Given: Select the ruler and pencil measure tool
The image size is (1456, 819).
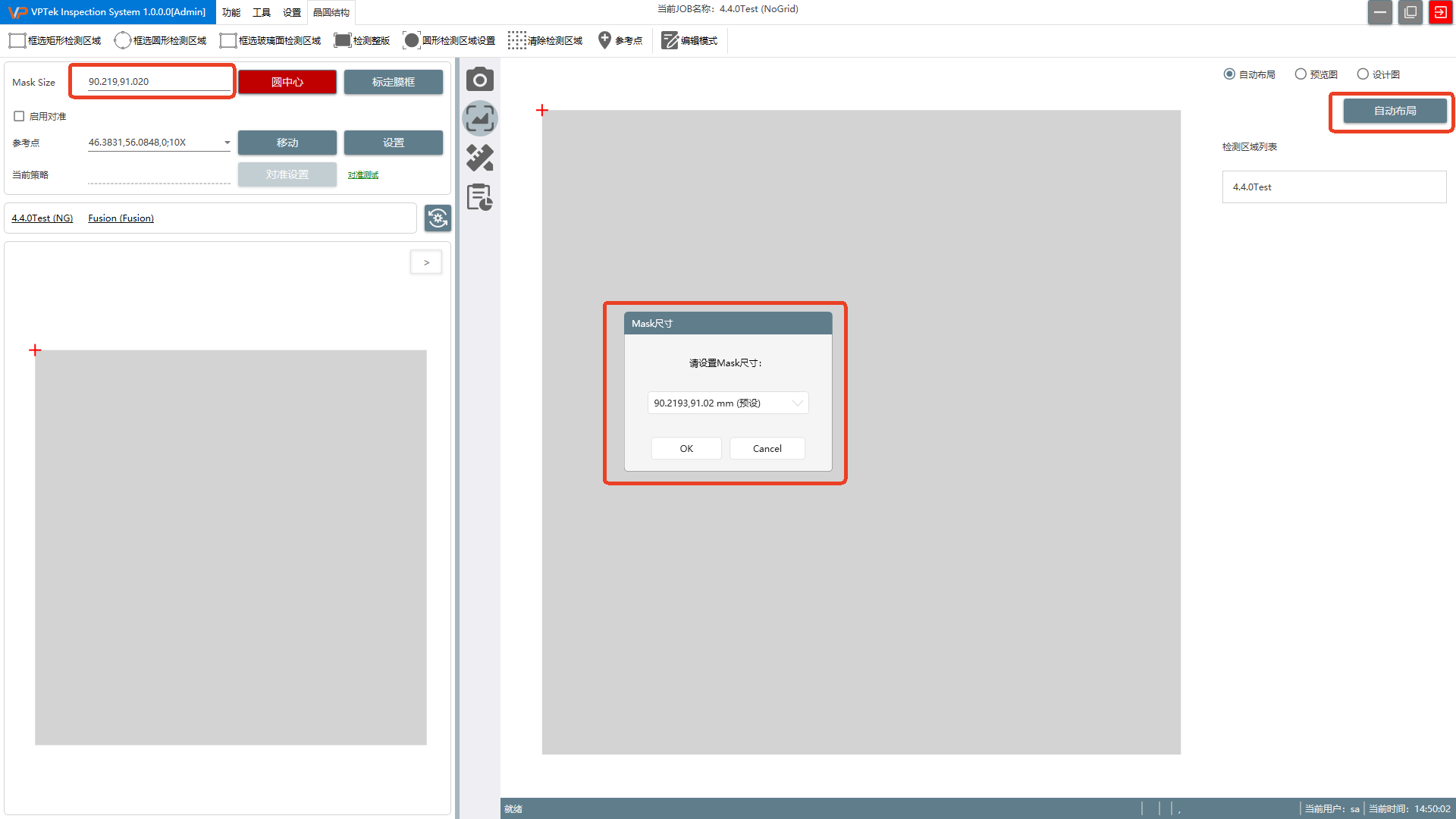Looking at the screenshot, I should [479, 158].
